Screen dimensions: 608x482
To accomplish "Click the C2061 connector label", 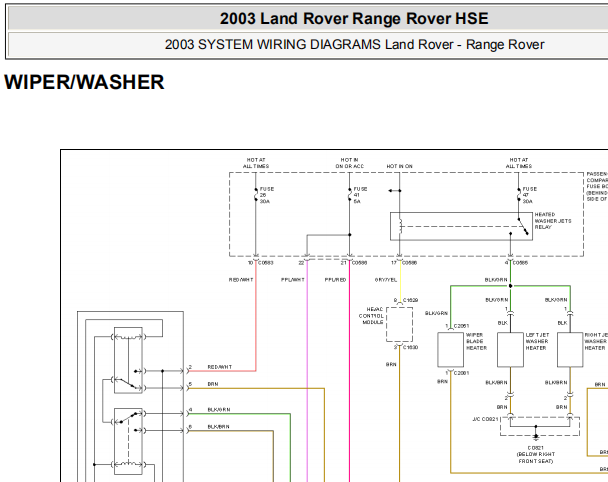I will pos(461,326).
